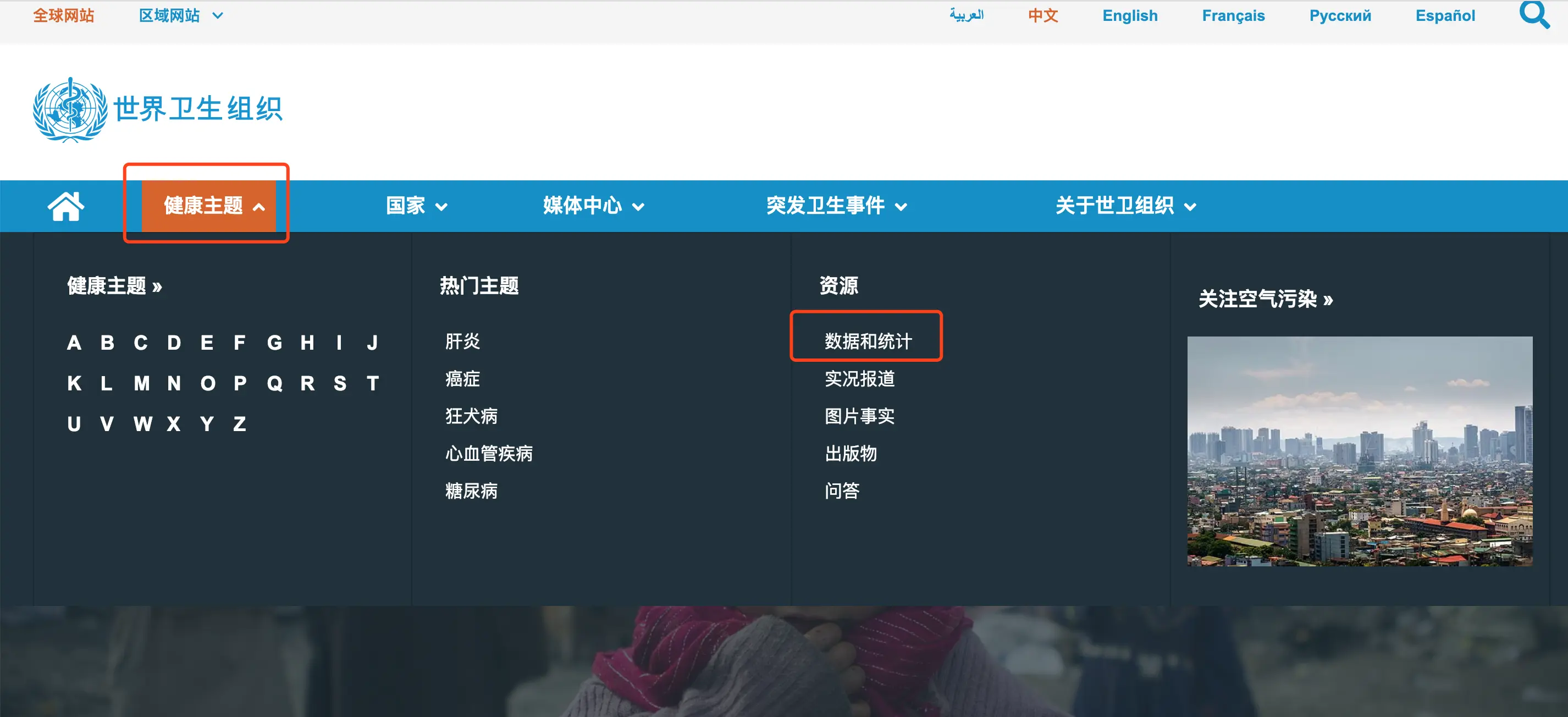
Task: Open the 突发卫生事件 menu
Action: [836, 206]
